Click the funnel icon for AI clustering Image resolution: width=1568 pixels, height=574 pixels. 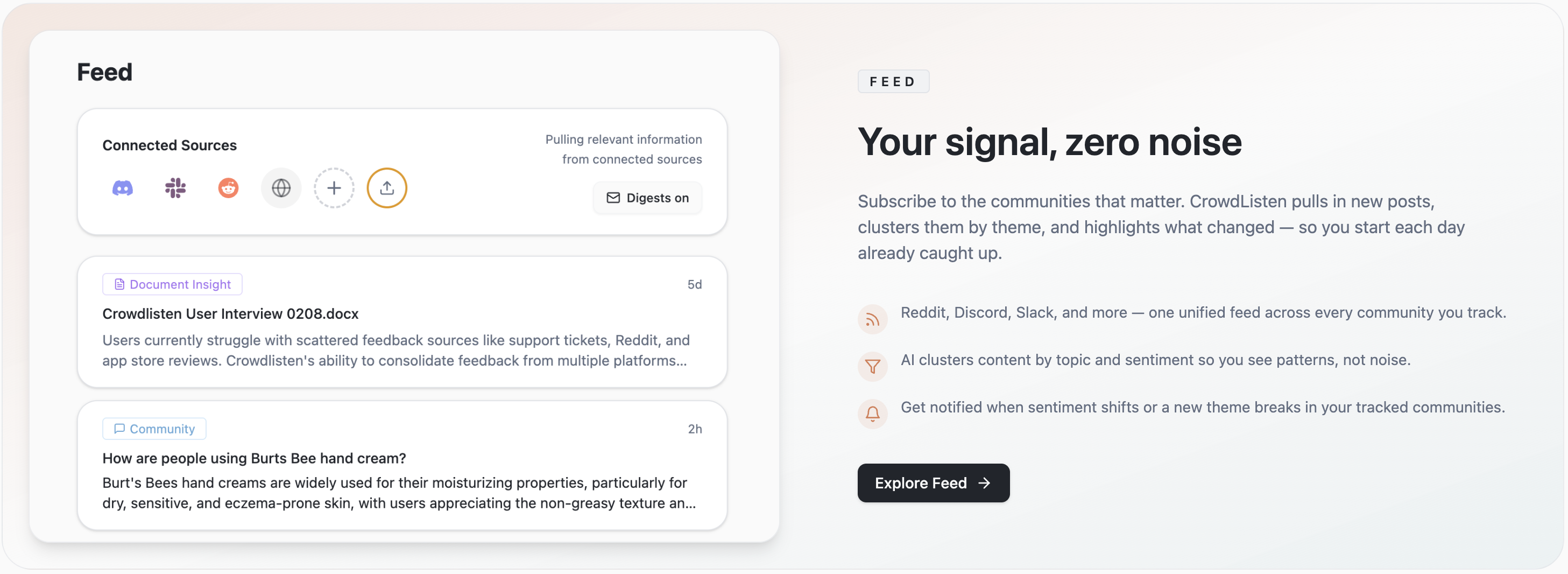(872, 366)
